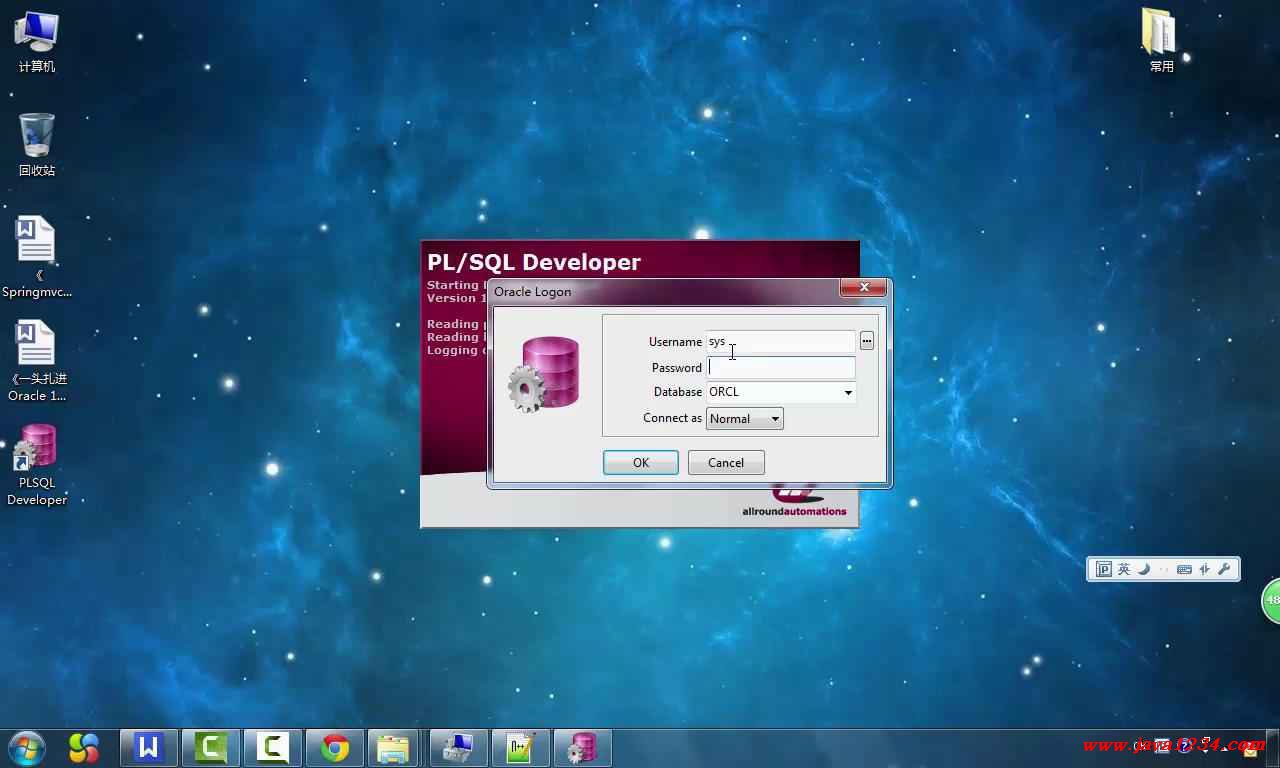The width and height of the screenshot is (1280, 768).
Task: Select the Springmvc Word document on desktop
Action: 36,257
